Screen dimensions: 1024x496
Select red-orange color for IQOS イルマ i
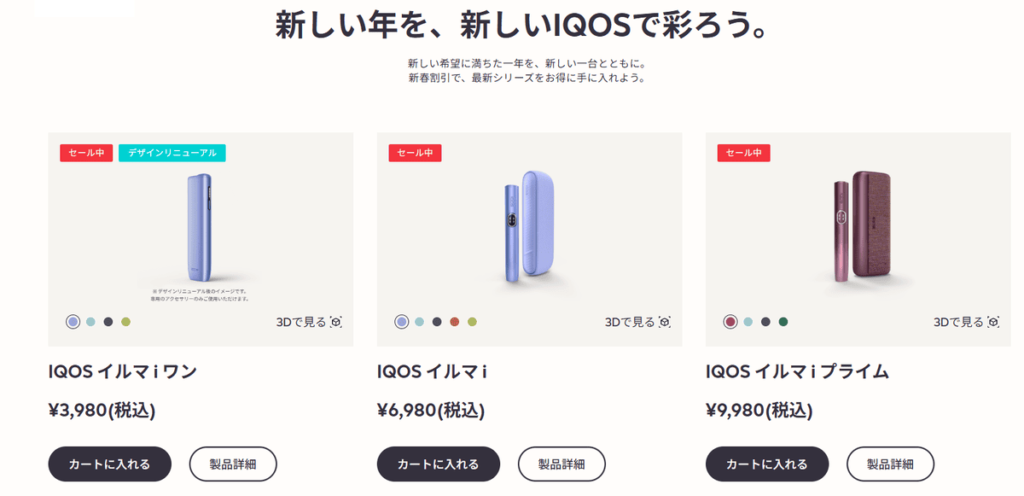tap(454, 322)
